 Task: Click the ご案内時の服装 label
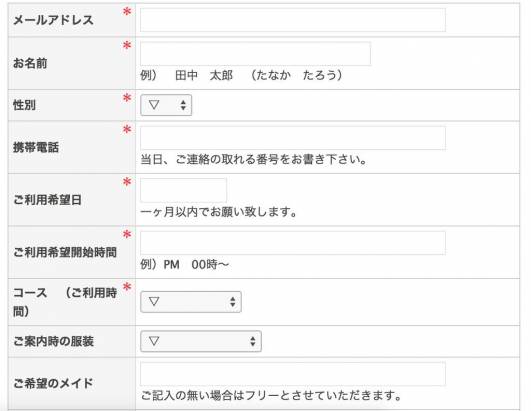tap(53, 341)
